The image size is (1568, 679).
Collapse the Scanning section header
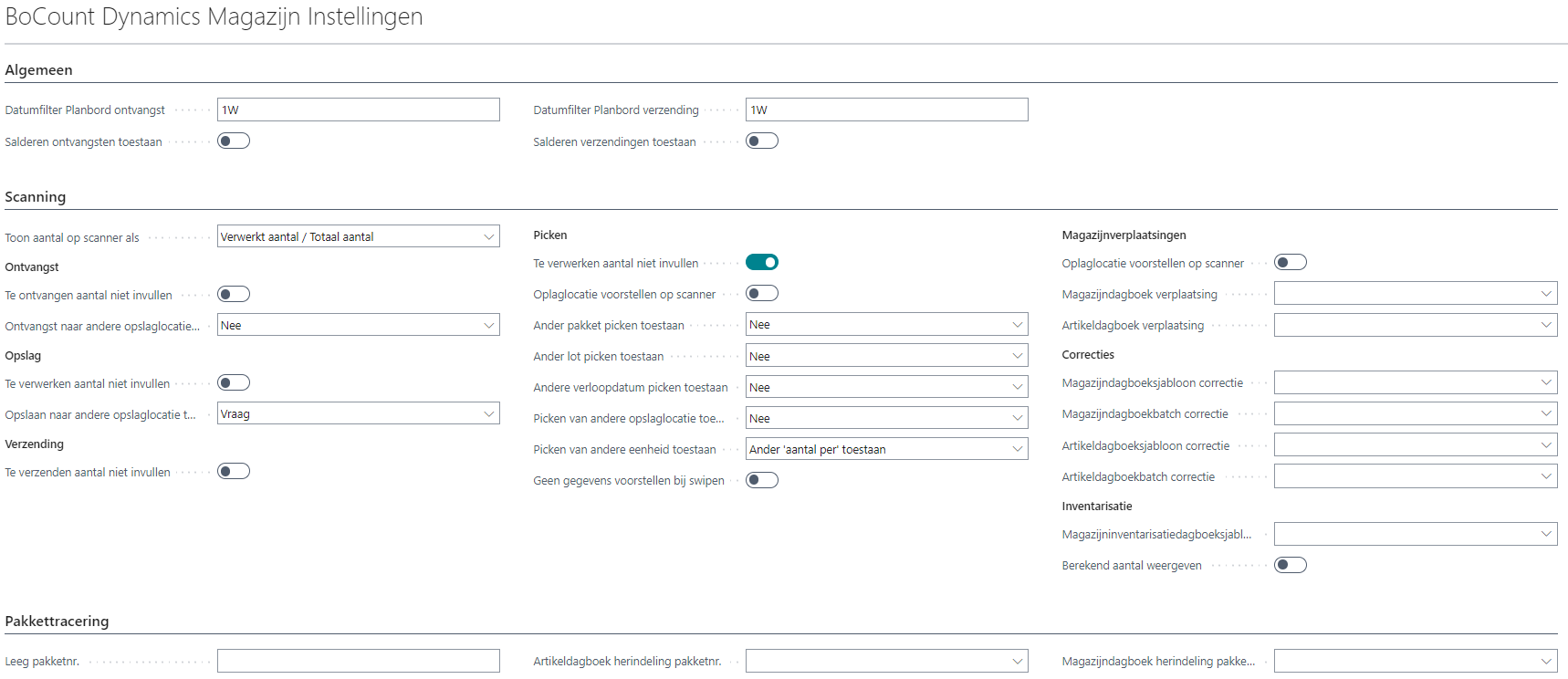tap(36, 197)
